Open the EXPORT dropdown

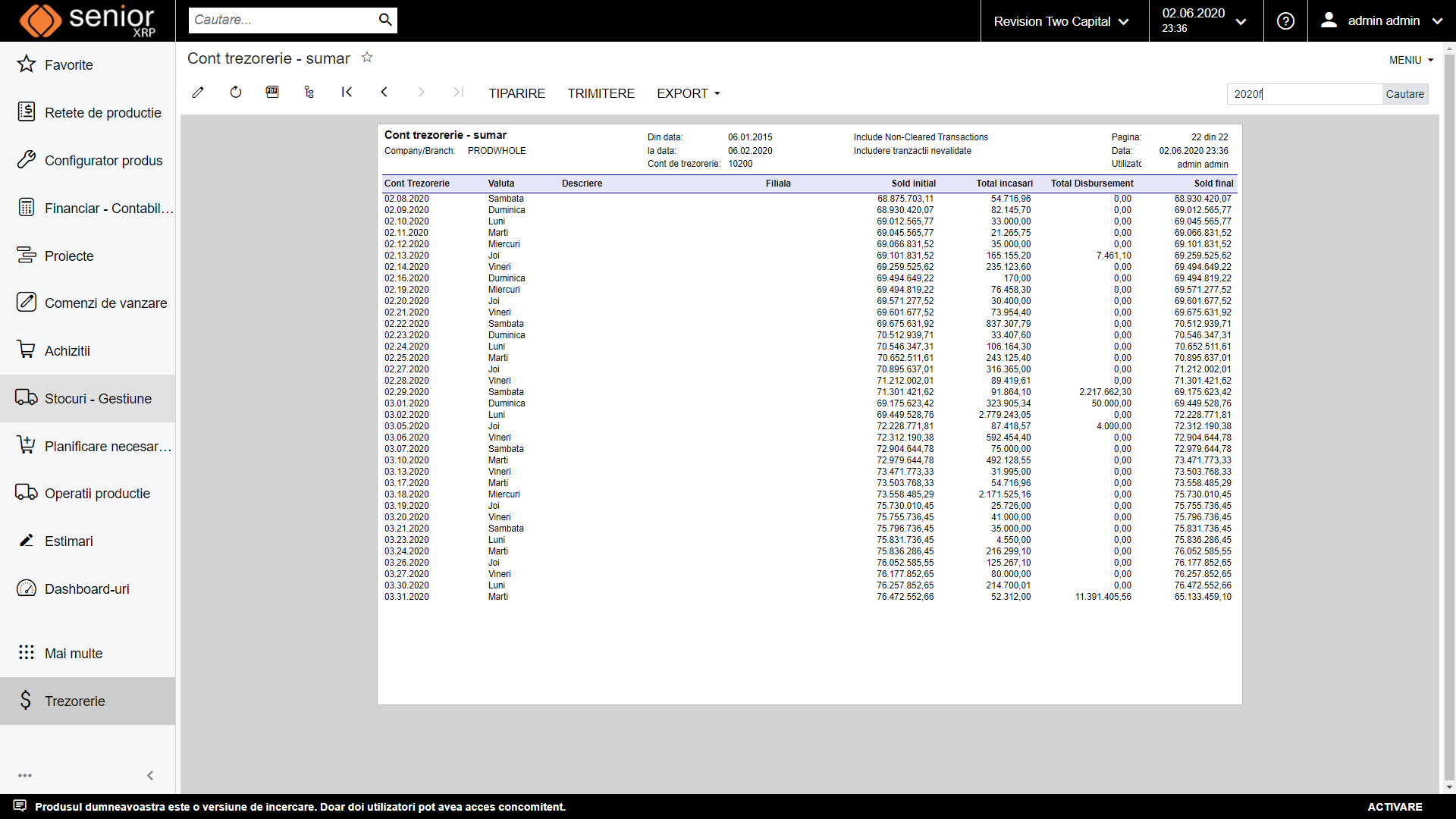point(689,93)
